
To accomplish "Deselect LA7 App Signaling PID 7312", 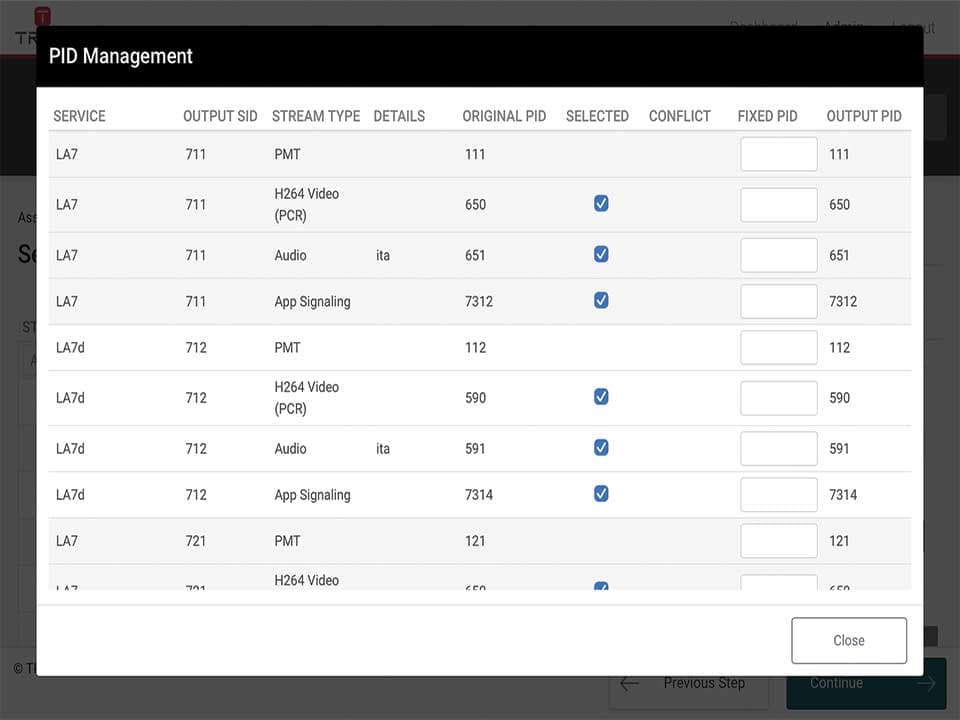I will [601, 300].
